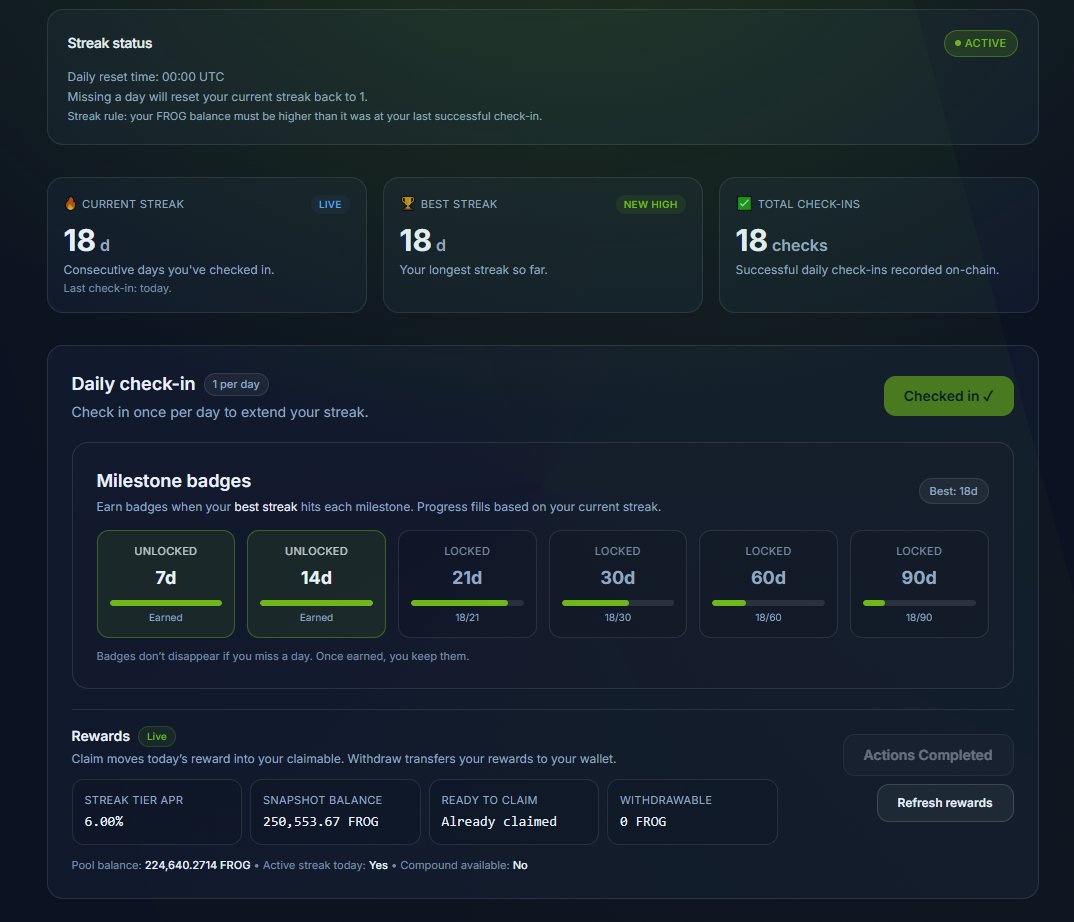
Task: Click 'Compound available: No' text
Action: 464,865
